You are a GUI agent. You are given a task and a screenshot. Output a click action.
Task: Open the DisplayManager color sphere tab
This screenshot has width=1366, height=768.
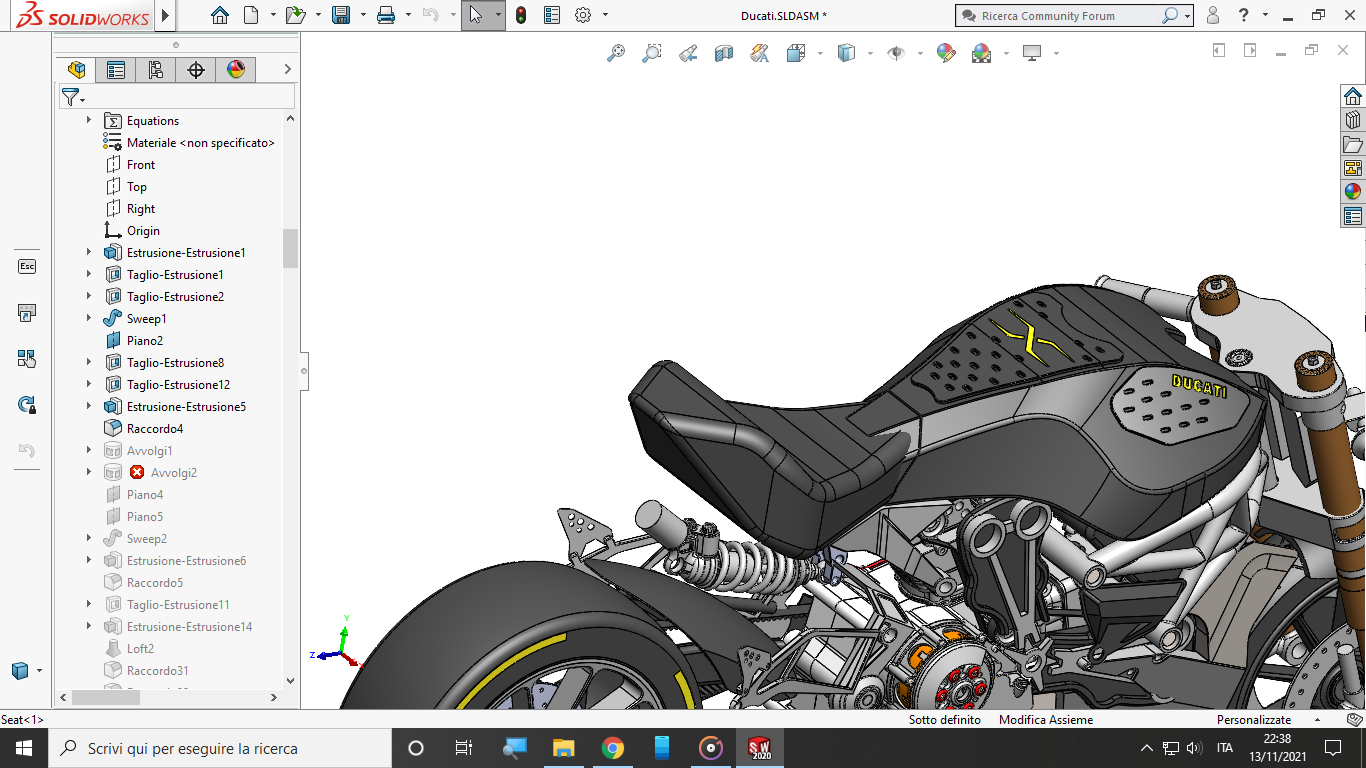coord(236,69)
